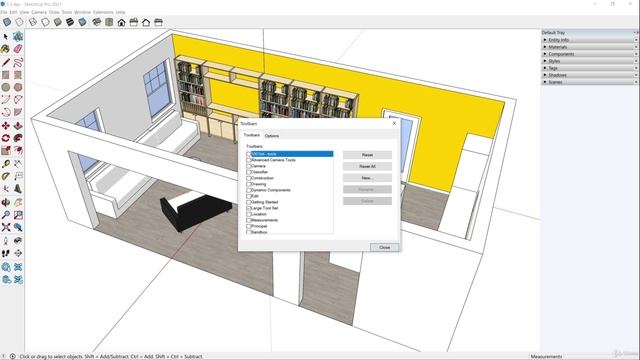Expand the Shadows tray panel
The width and height of the screenshot is (640, 360).
point(590,75)
